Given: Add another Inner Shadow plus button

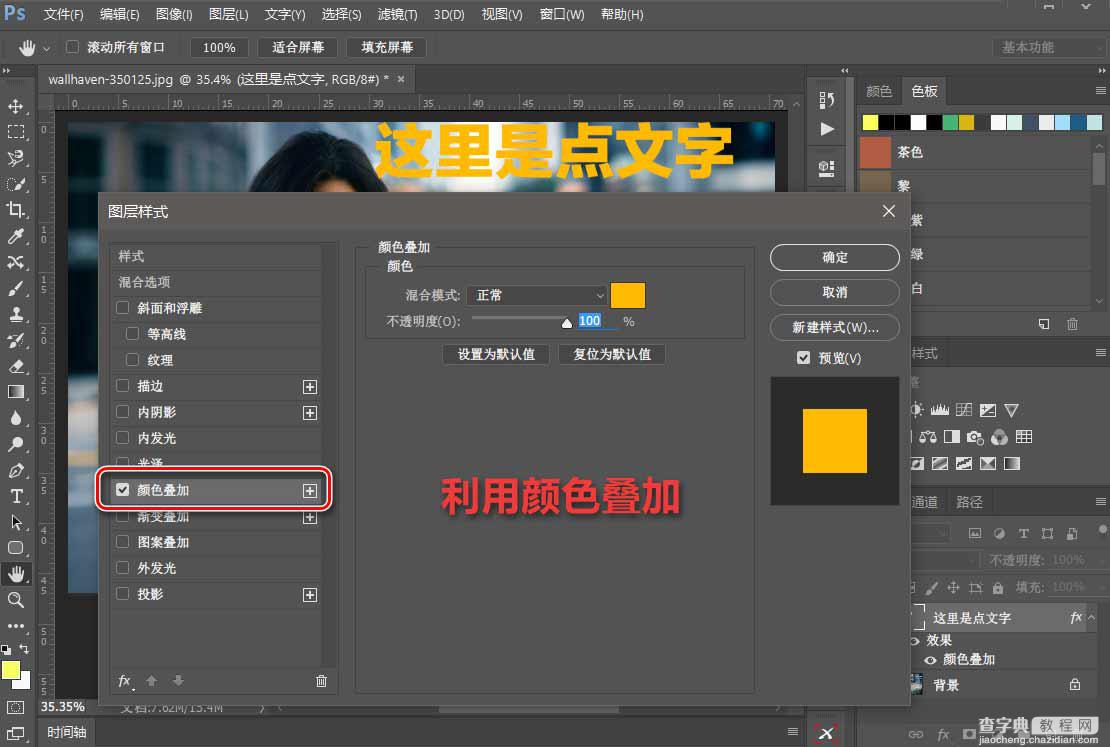Looking at the screenshot, I should [310, 413].
